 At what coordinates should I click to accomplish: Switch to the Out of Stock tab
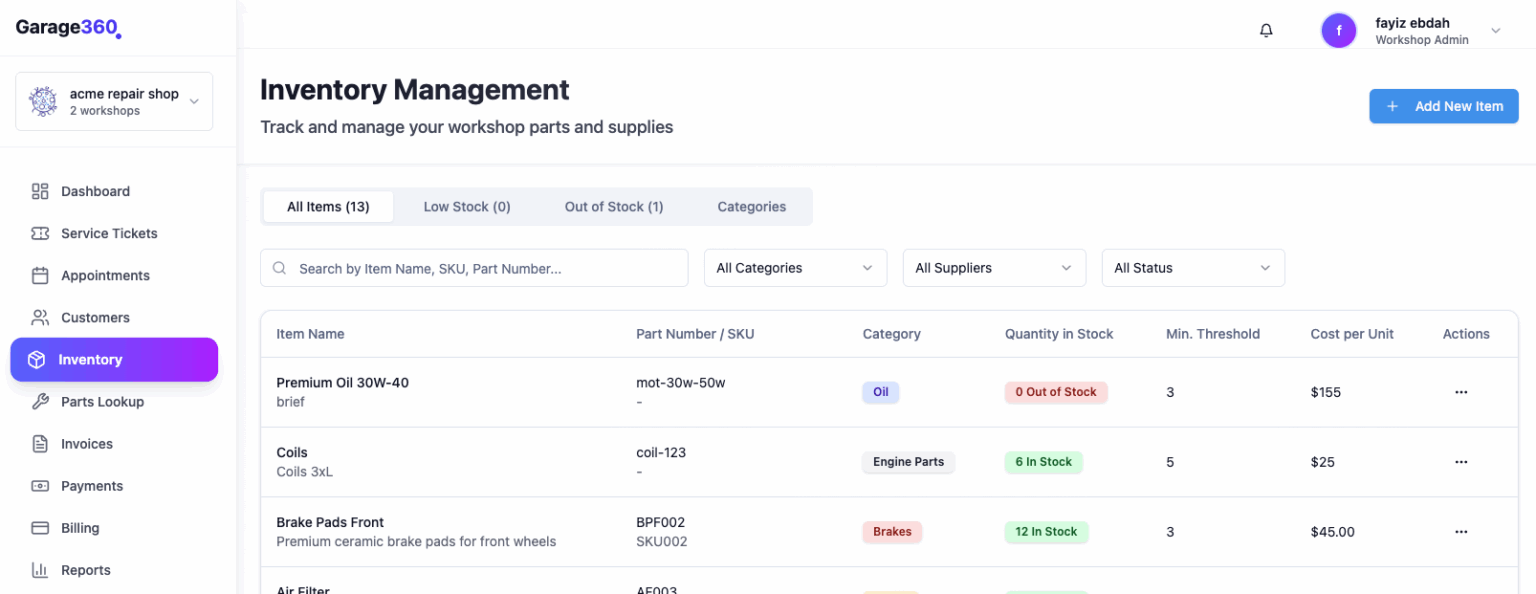point(613,206)
